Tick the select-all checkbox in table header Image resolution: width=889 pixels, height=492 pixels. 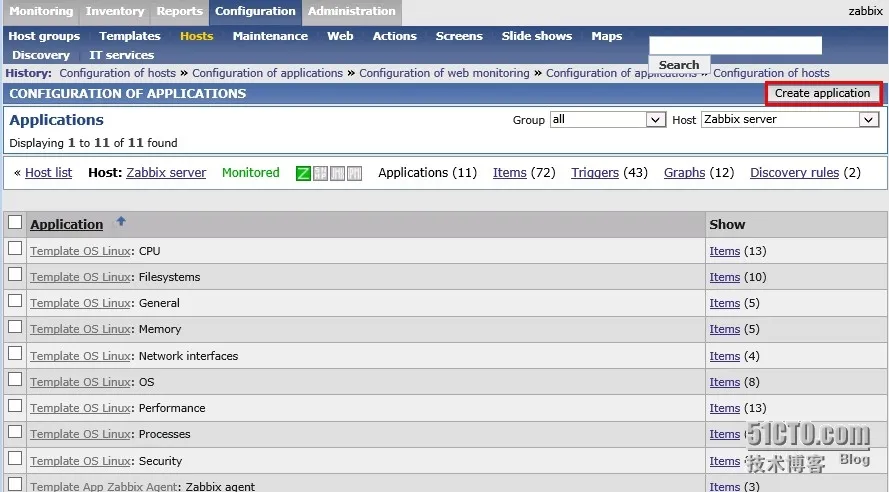tap(15, 222)
